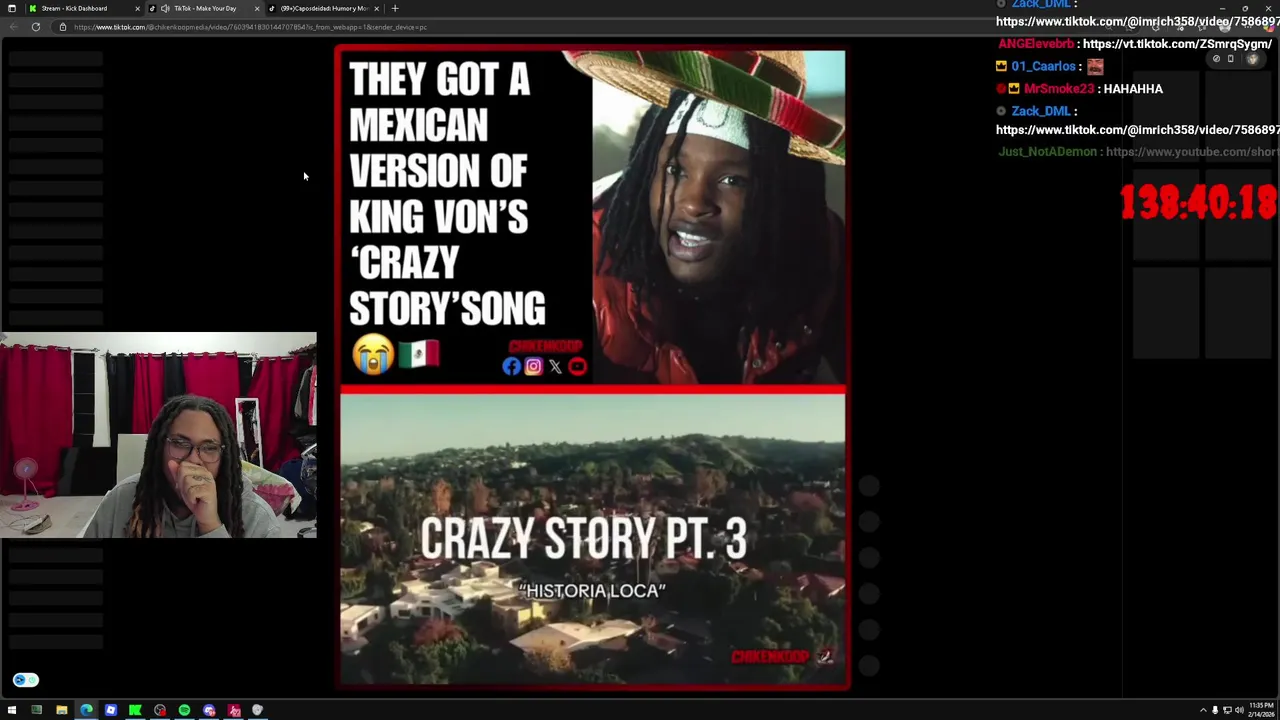
Task: Click the 'HISTORIA LOCA' subtitle in video
Action: click(592, 591)
